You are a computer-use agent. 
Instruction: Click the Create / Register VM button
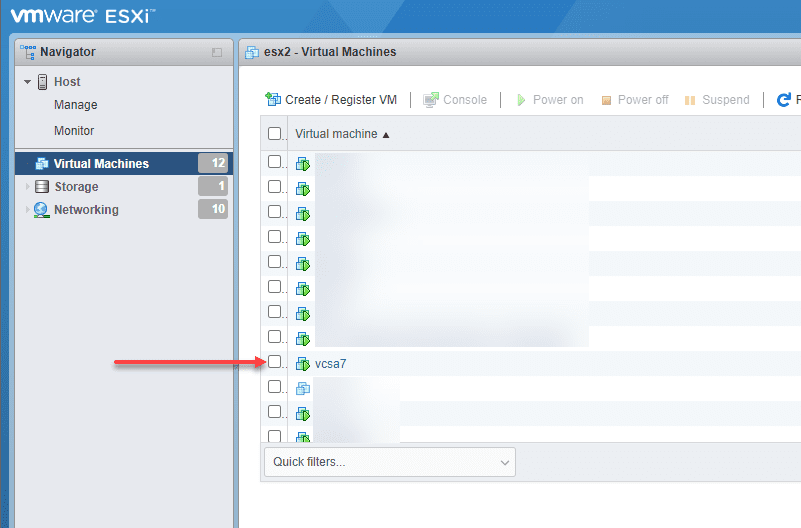(331, 100)
